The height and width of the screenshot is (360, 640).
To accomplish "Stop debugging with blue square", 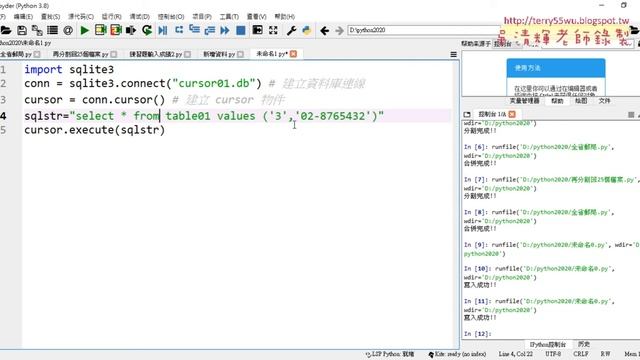I will pyautogui.click(x=241, y=30).
